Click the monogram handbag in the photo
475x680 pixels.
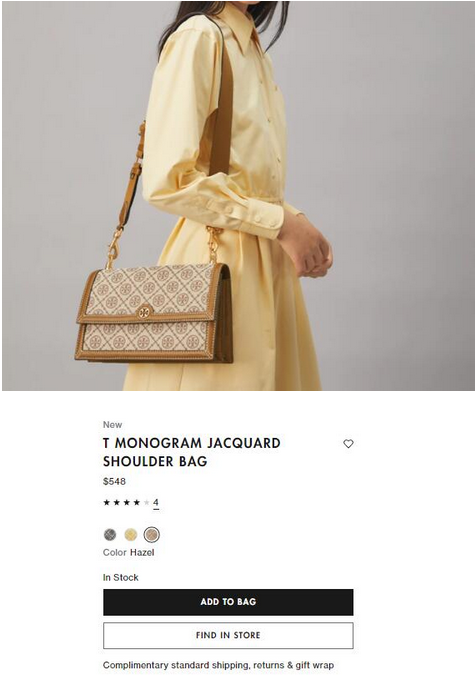pyautogui.click(x=154, y=312)
